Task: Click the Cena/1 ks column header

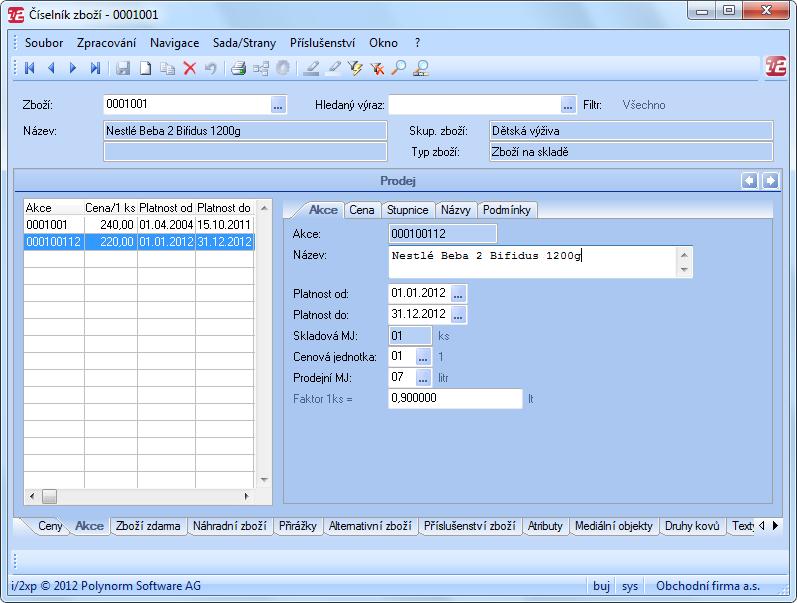Action: 110,208
